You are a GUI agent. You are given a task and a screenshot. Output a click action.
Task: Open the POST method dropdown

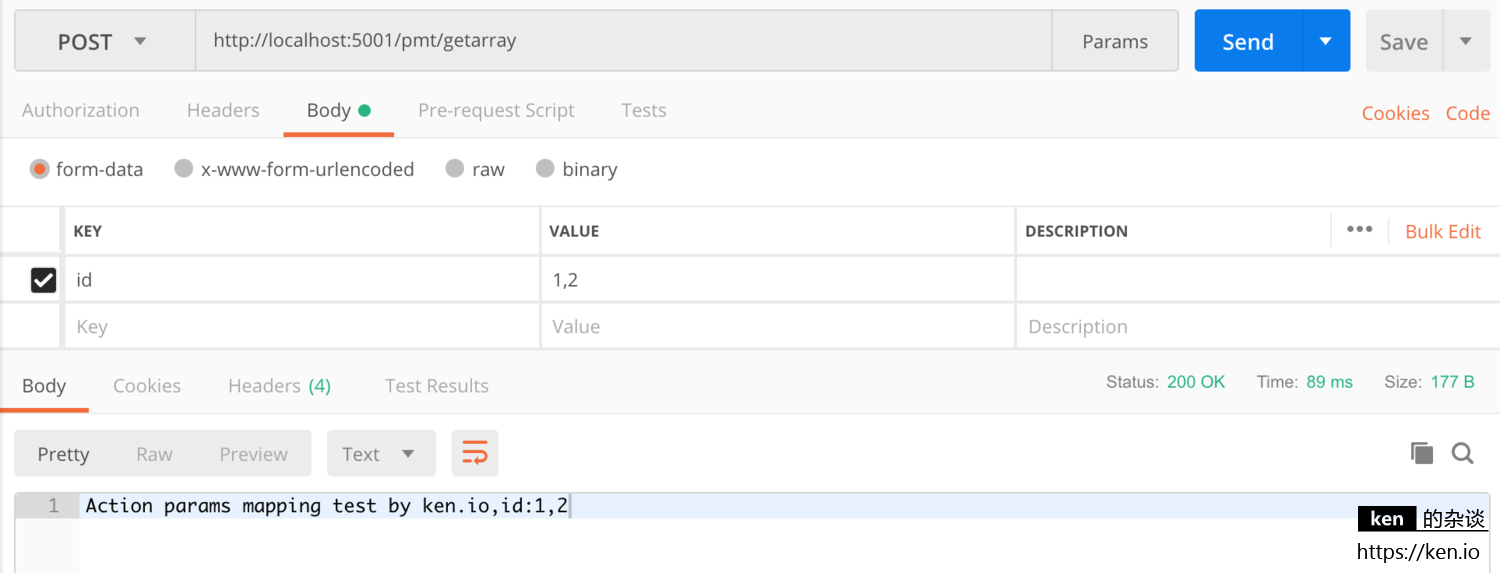[x=105, y=41]
